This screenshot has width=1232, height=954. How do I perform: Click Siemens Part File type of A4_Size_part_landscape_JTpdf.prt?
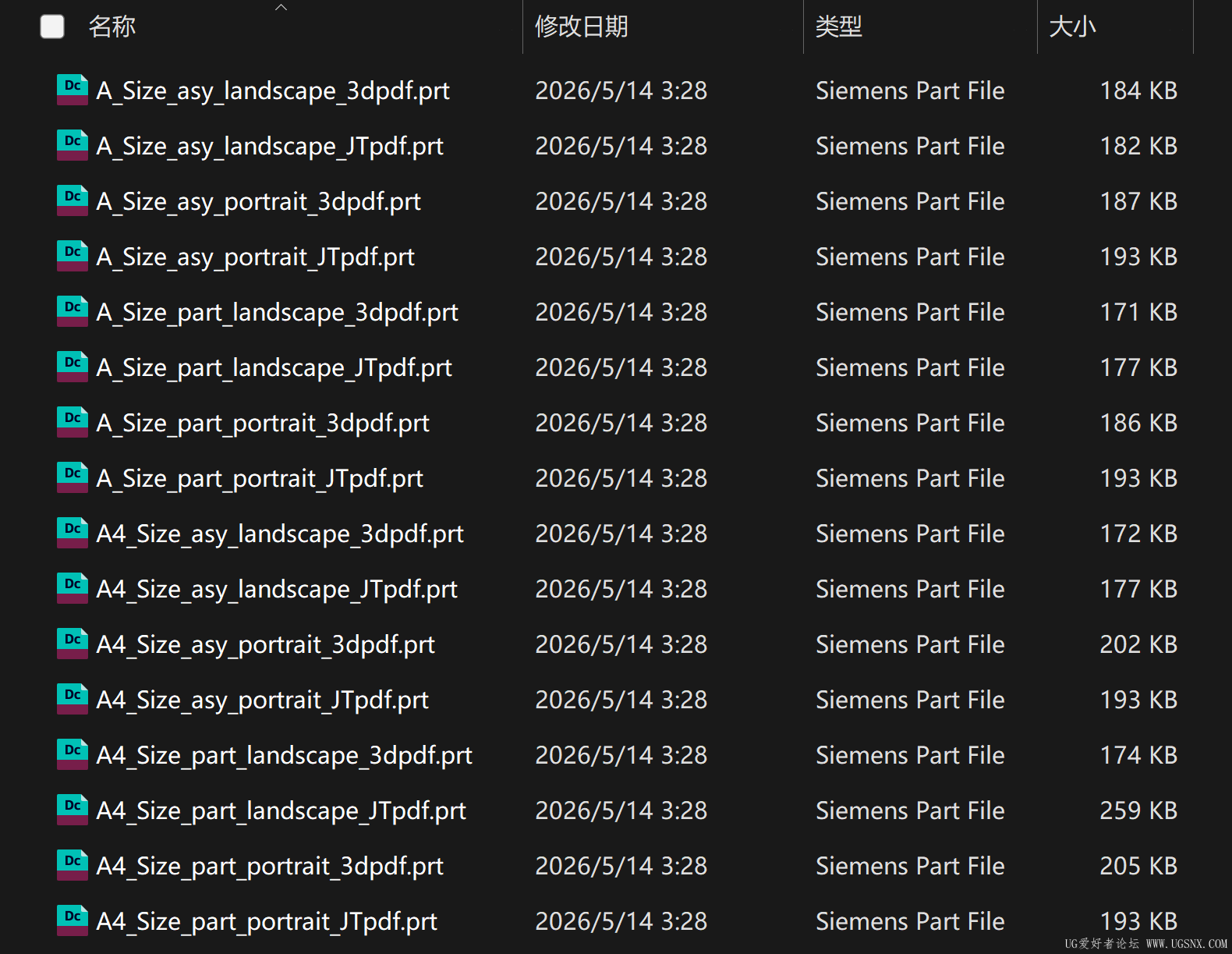910,810
